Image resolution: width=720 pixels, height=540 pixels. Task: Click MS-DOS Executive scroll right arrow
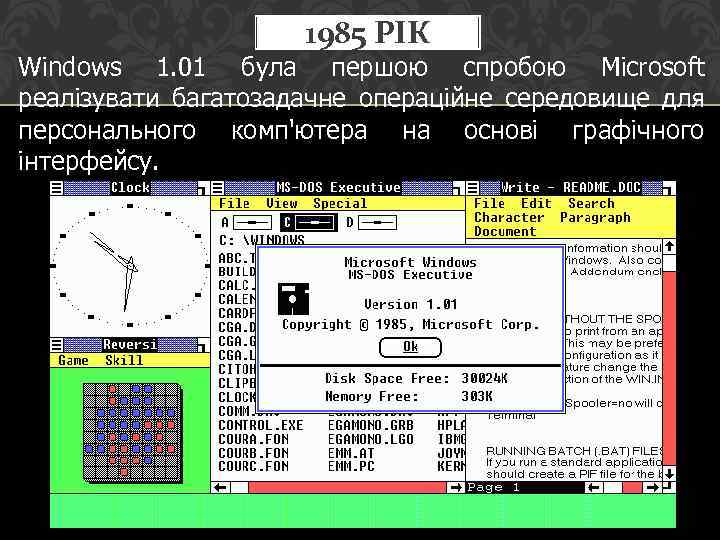pos(456,488)
